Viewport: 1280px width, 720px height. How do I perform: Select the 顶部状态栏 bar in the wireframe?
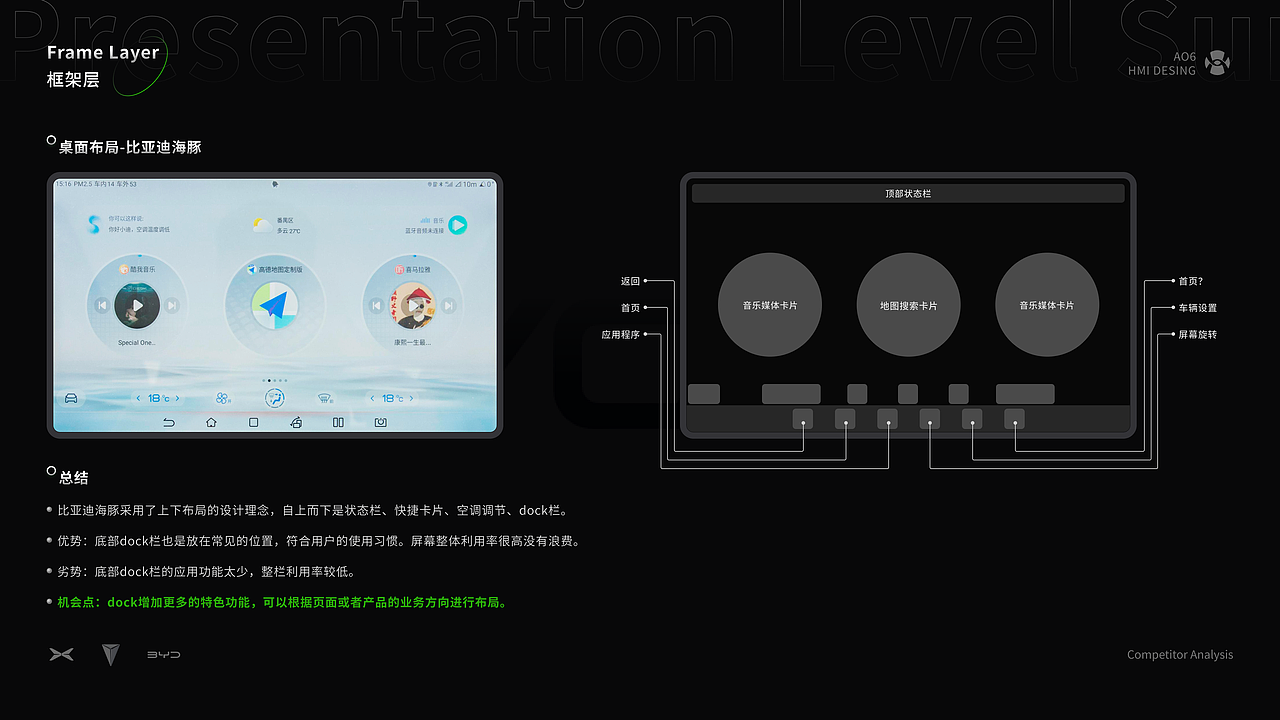[908, 194]
